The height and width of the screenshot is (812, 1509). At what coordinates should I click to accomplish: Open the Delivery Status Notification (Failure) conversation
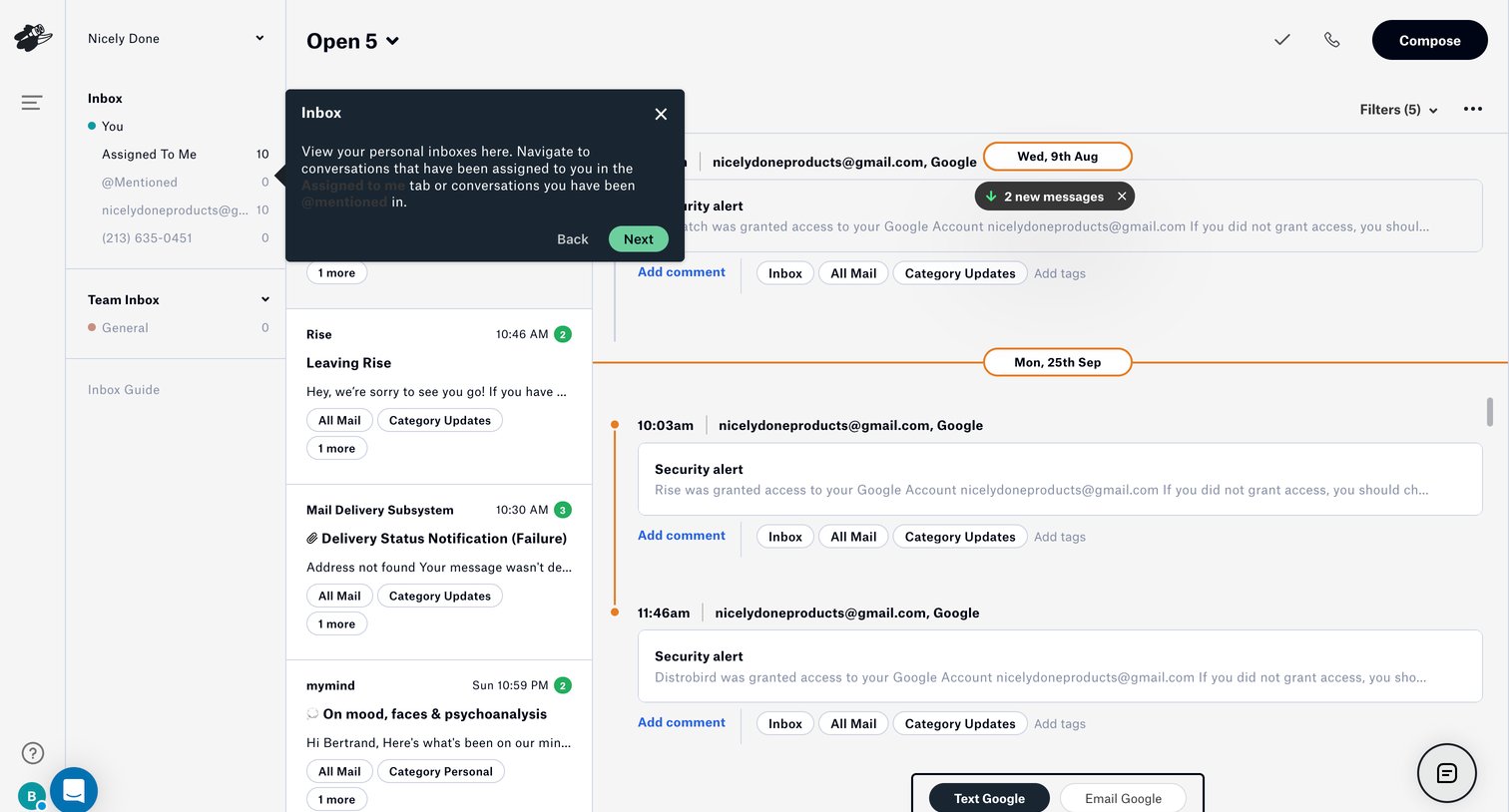(x=439, y=572)
